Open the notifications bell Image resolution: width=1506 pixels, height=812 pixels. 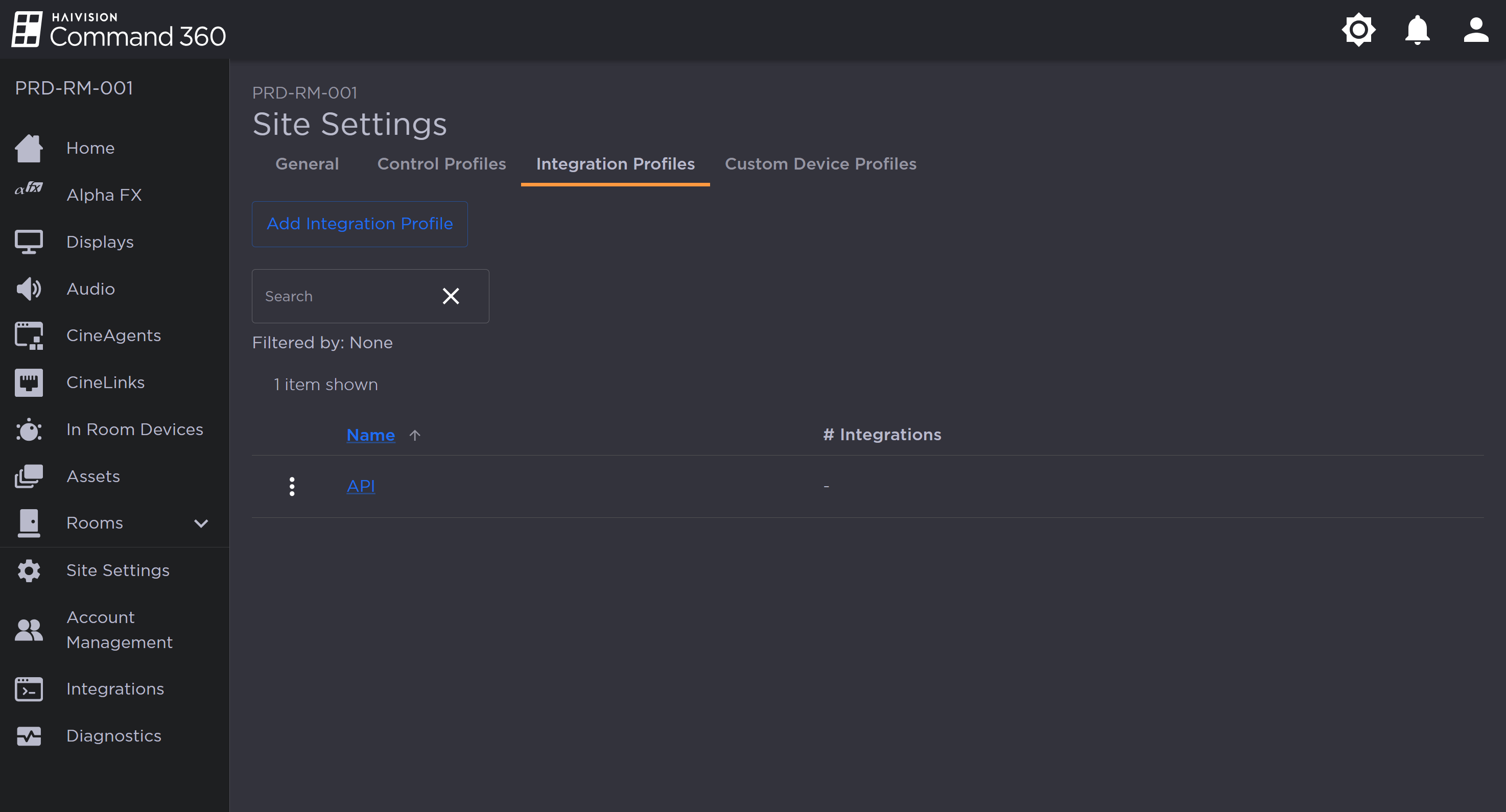[x=1417, y=29]
